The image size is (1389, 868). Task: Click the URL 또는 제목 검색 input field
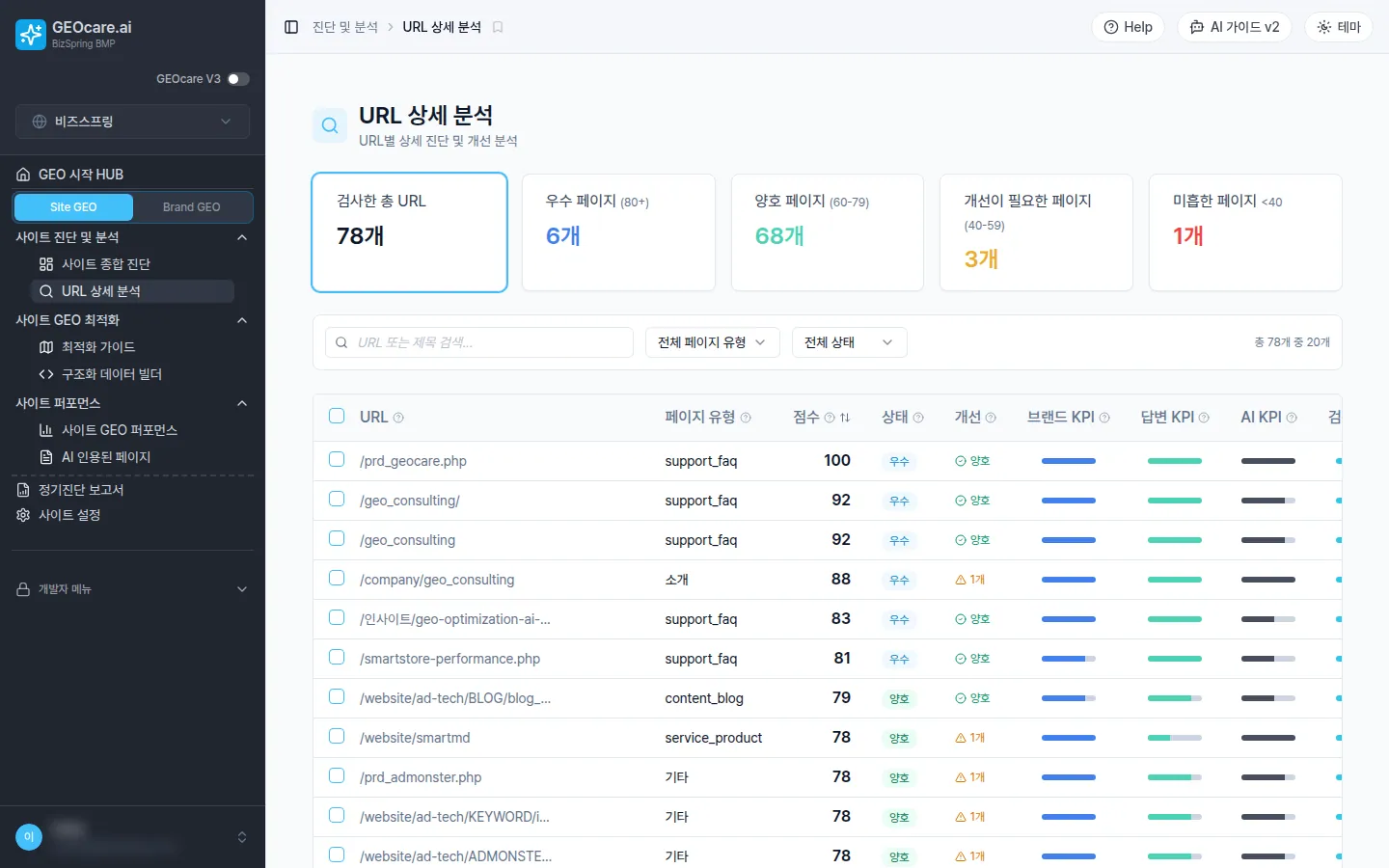pos(479,342)
